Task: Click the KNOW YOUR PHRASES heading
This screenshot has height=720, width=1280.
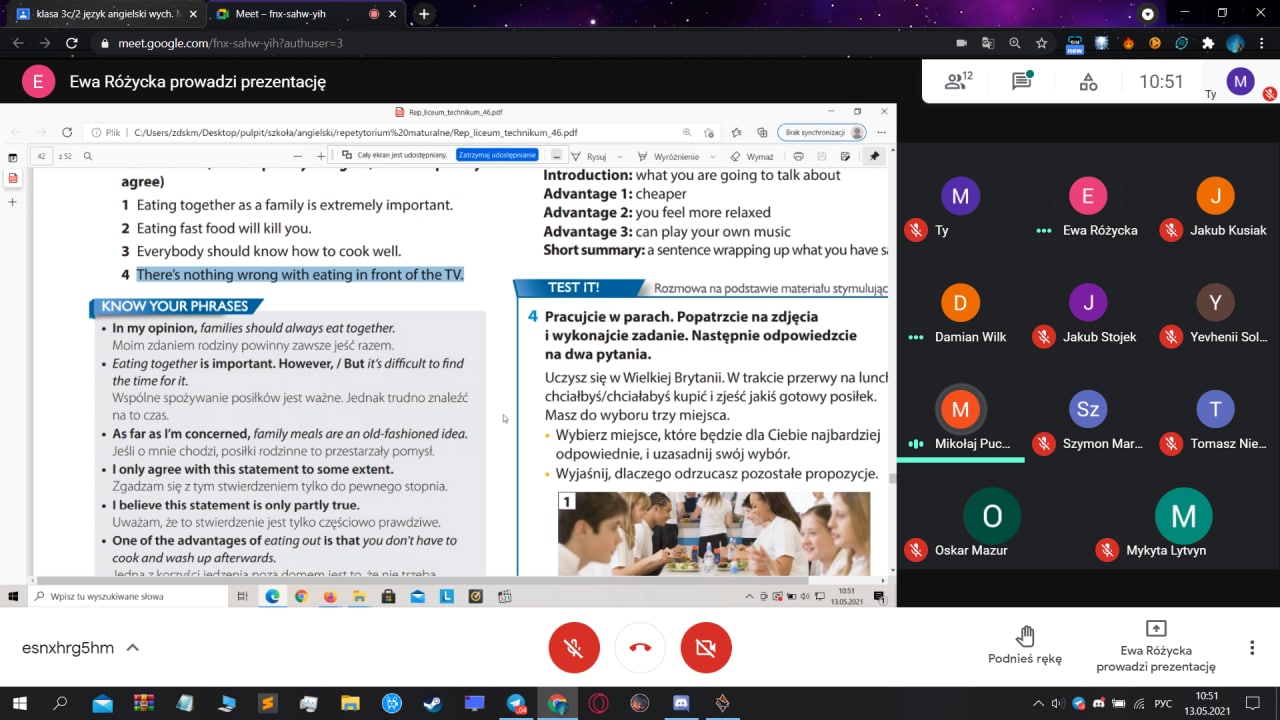Action: pos(176,306)
